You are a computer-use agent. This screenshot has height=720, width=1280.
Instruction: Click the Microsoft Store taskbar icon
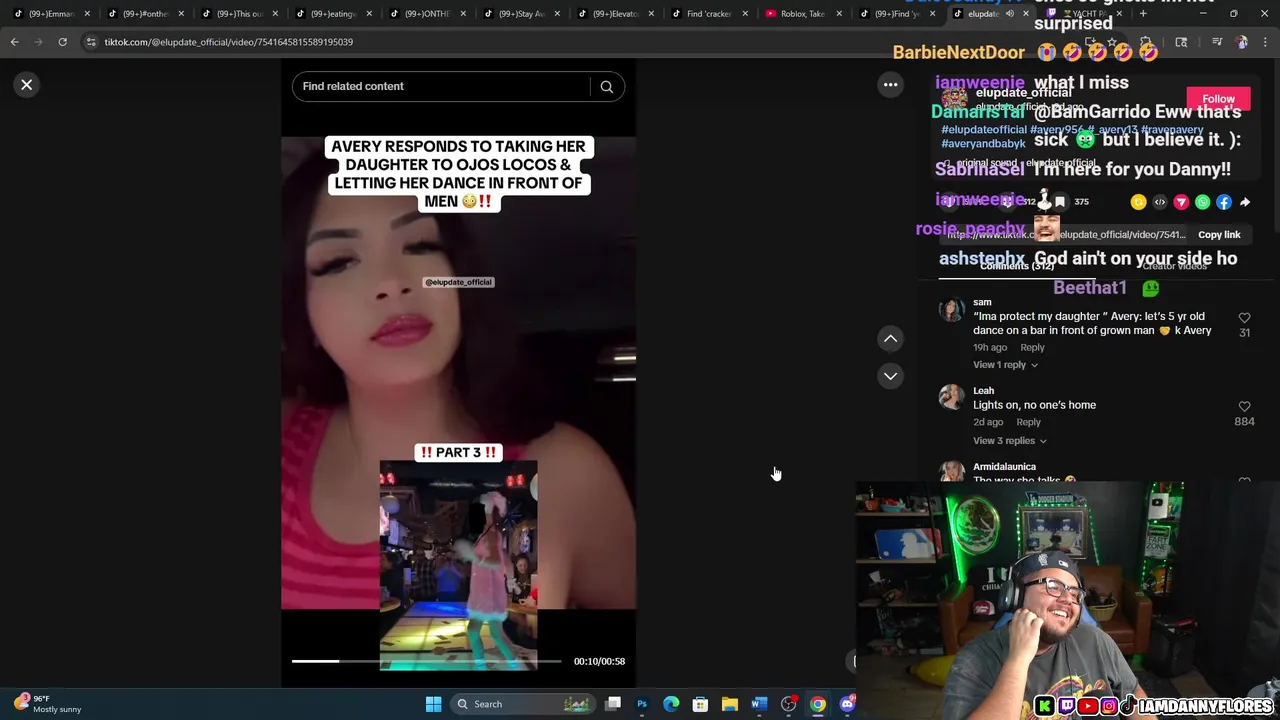(x=700, y=704)
